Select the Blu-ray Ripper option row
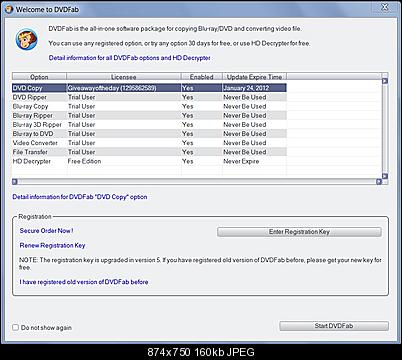 (149, 115)
